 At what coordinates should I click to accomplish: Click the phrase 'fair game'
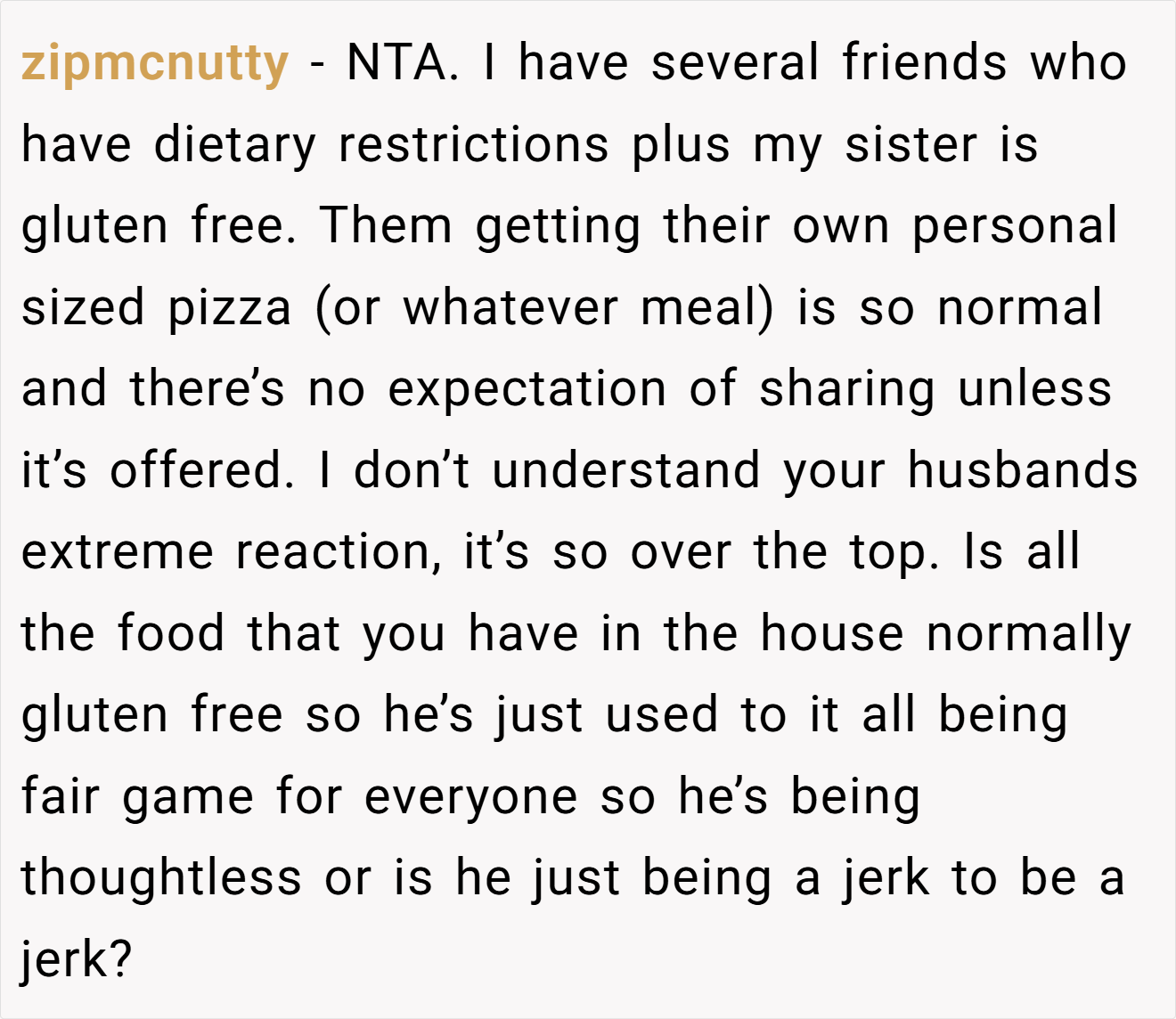pyautogui.click(x=137, y=798)
